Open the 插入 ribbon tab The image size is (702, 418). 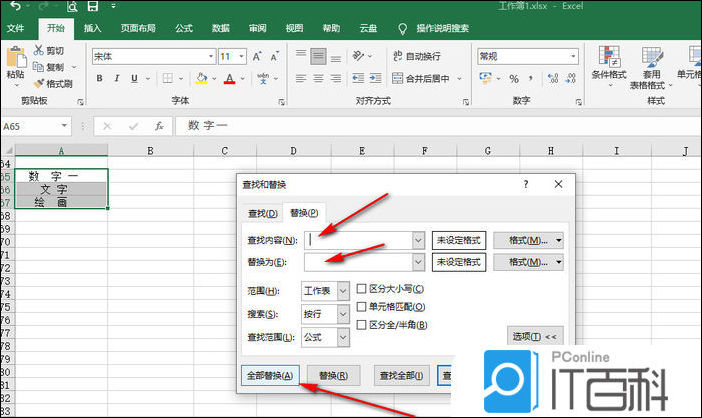click(92, 29)
